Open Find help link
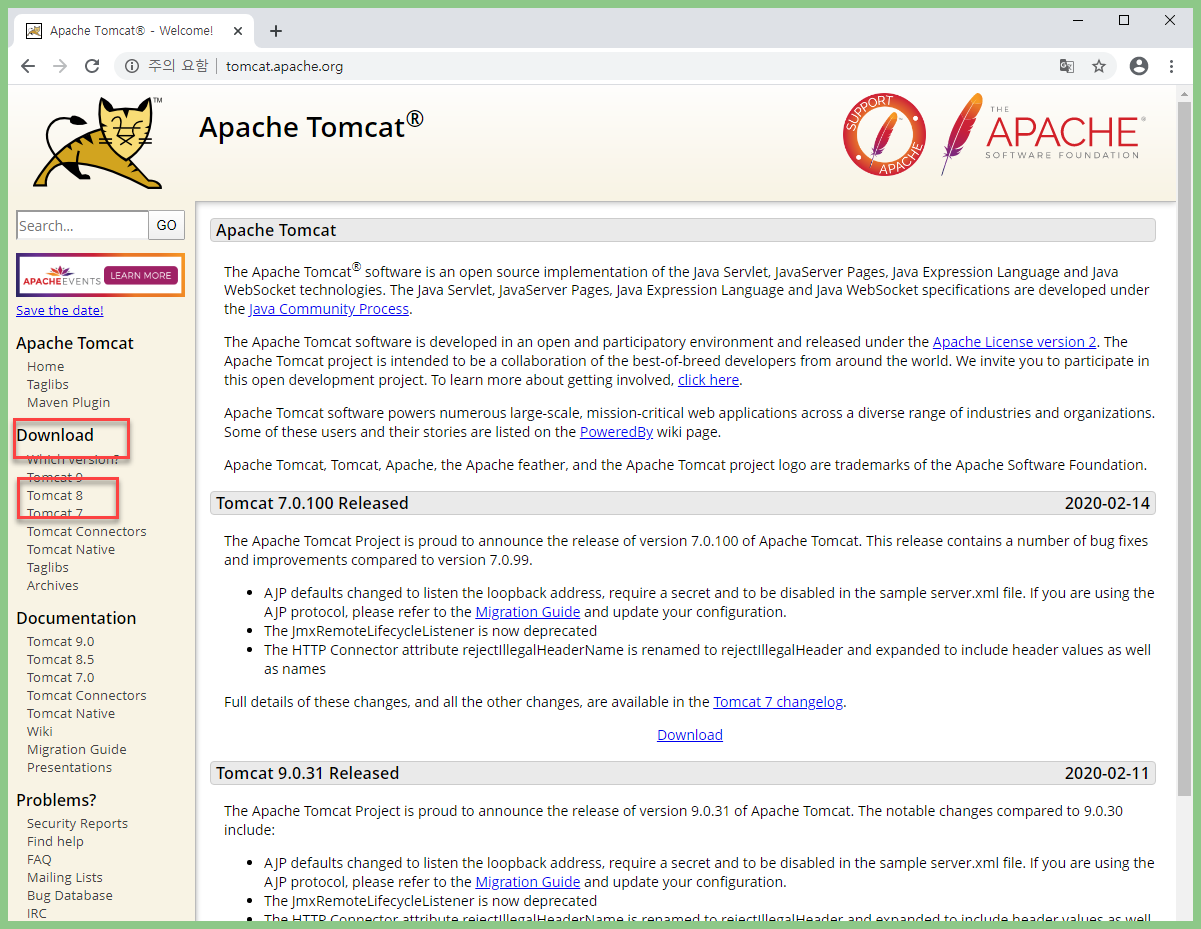This screenshot has width=1201, height=929. pos(55,841)
